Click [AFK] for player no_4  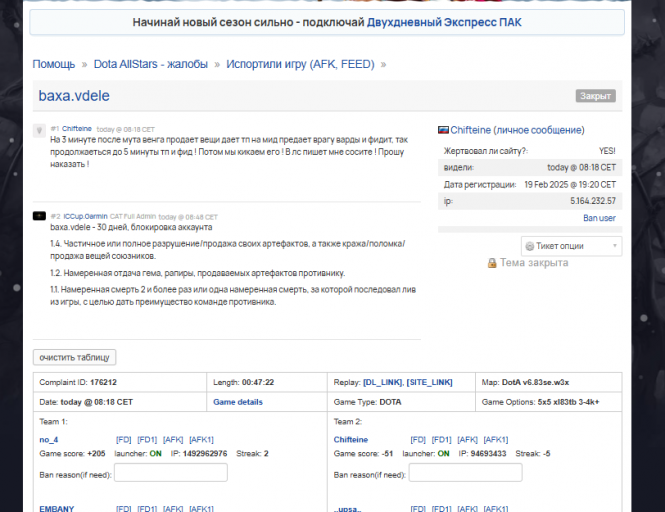click(x=173, y=439)
